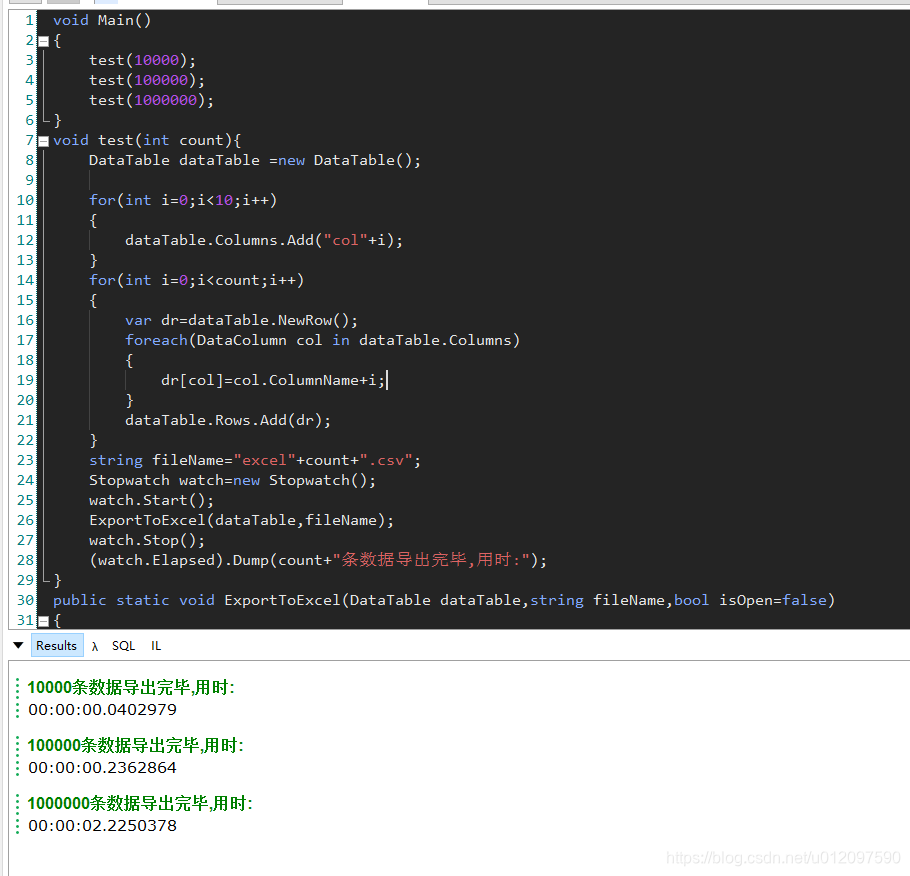This screenshot has width=910, height=876.
Task: Collapse the Main method fold marker
Action: click(44, 41)
